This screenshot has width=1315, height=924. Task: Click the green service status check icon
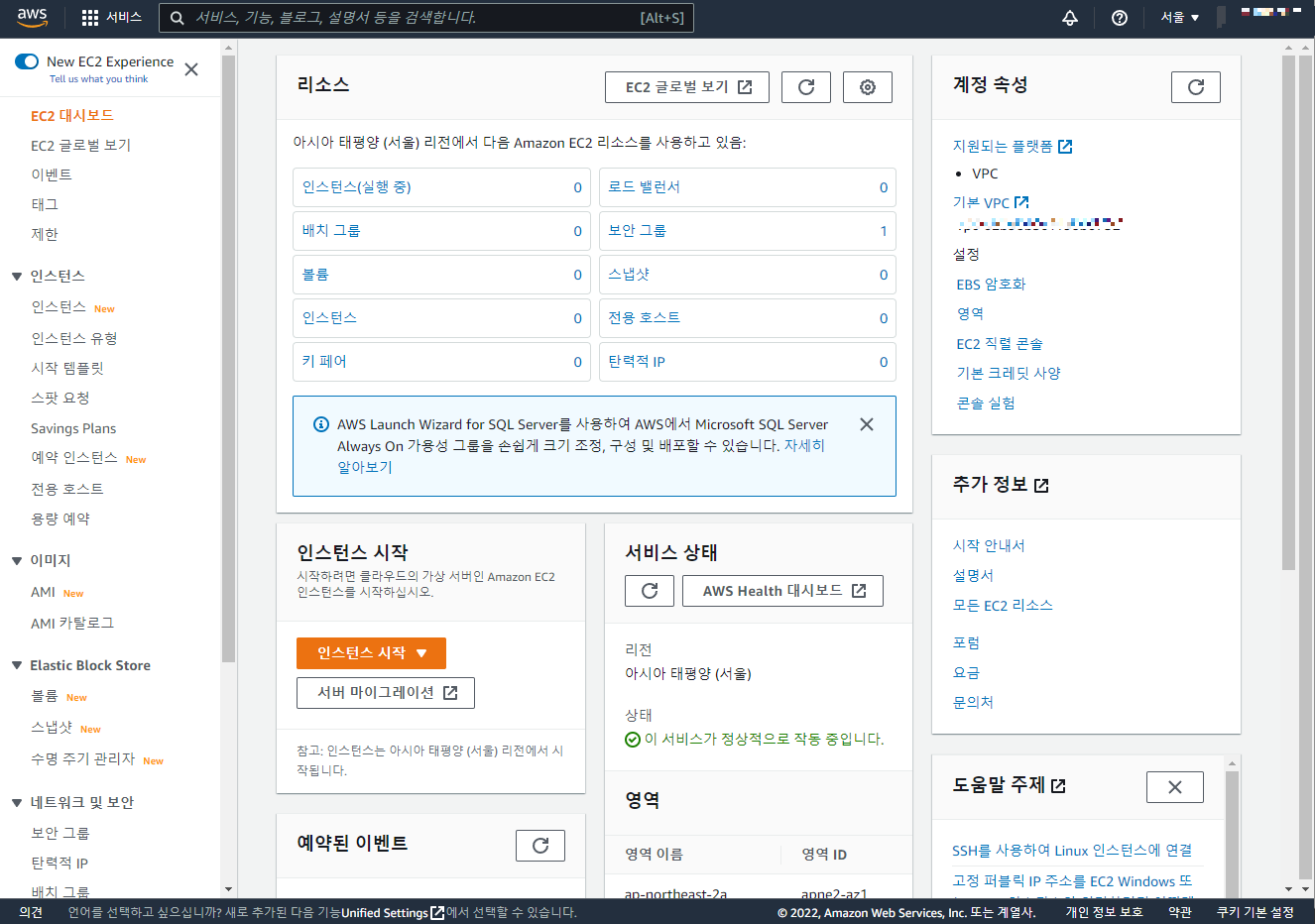[633, 740]
